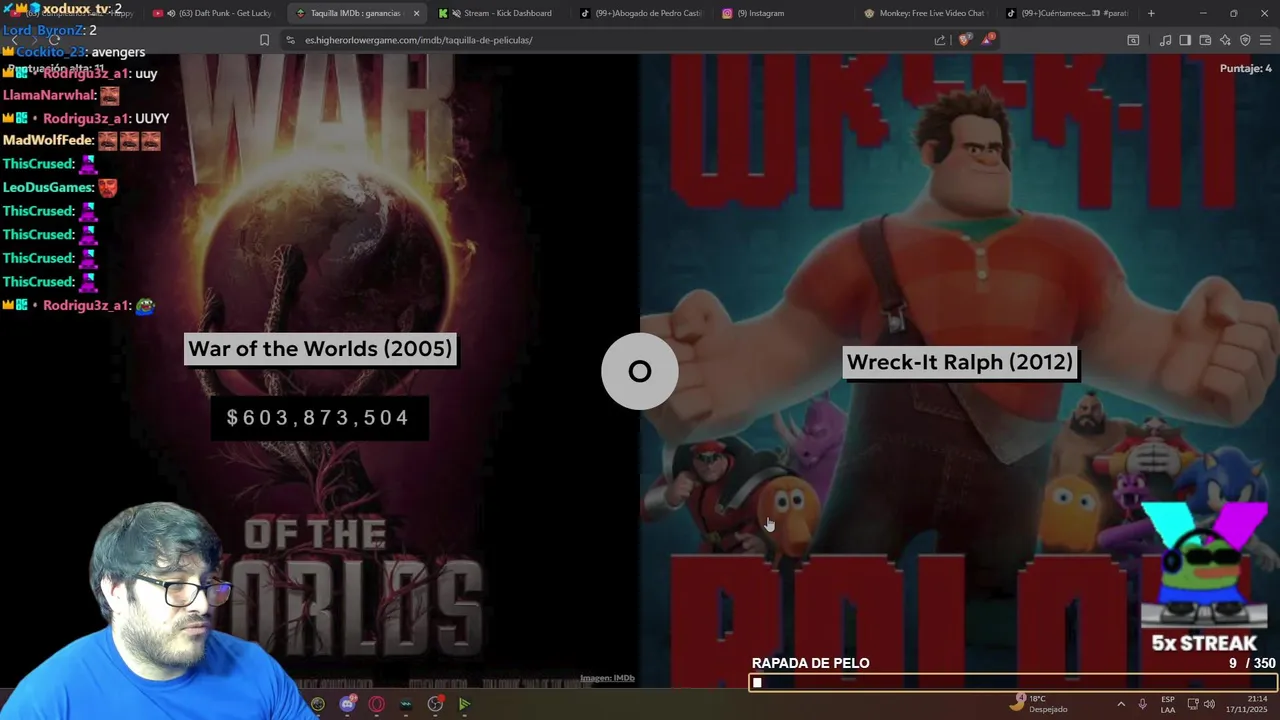
Task: Click the Cockito_23: avengers chat message
Action: coord(74,52)
